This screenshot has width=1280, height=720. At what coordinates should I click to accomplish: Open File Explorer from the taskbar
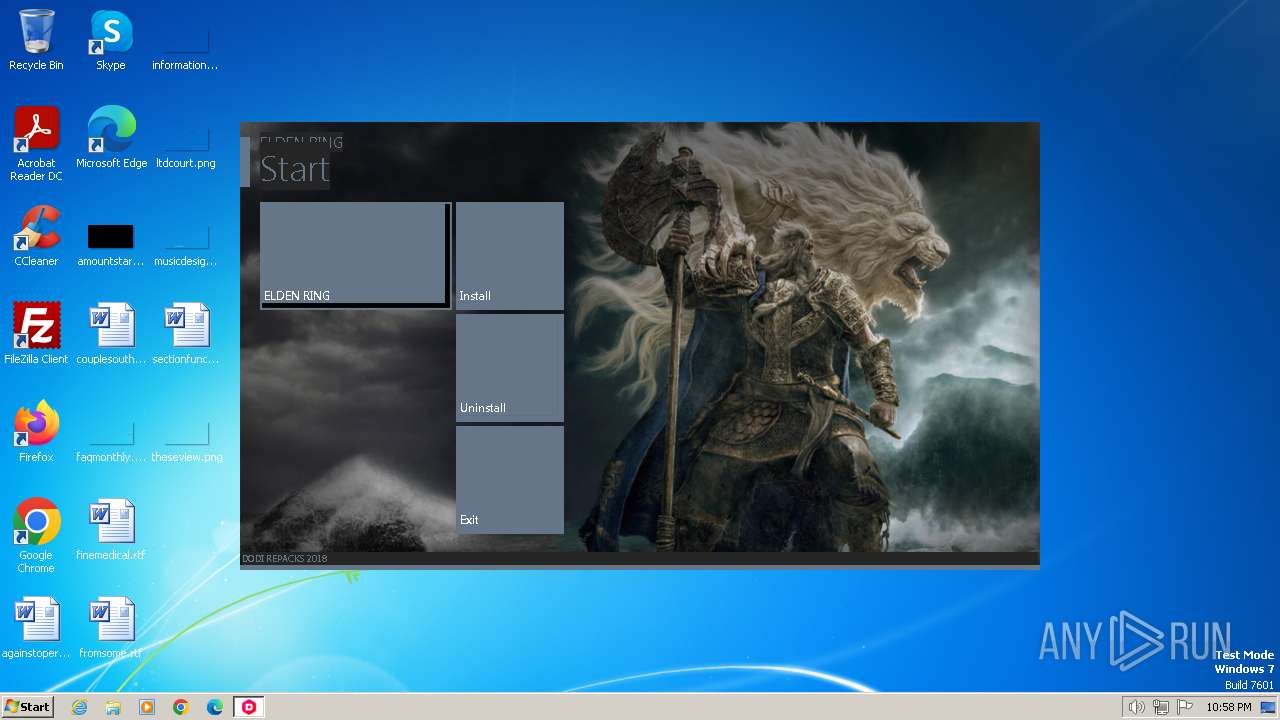[x=113, y=707]
